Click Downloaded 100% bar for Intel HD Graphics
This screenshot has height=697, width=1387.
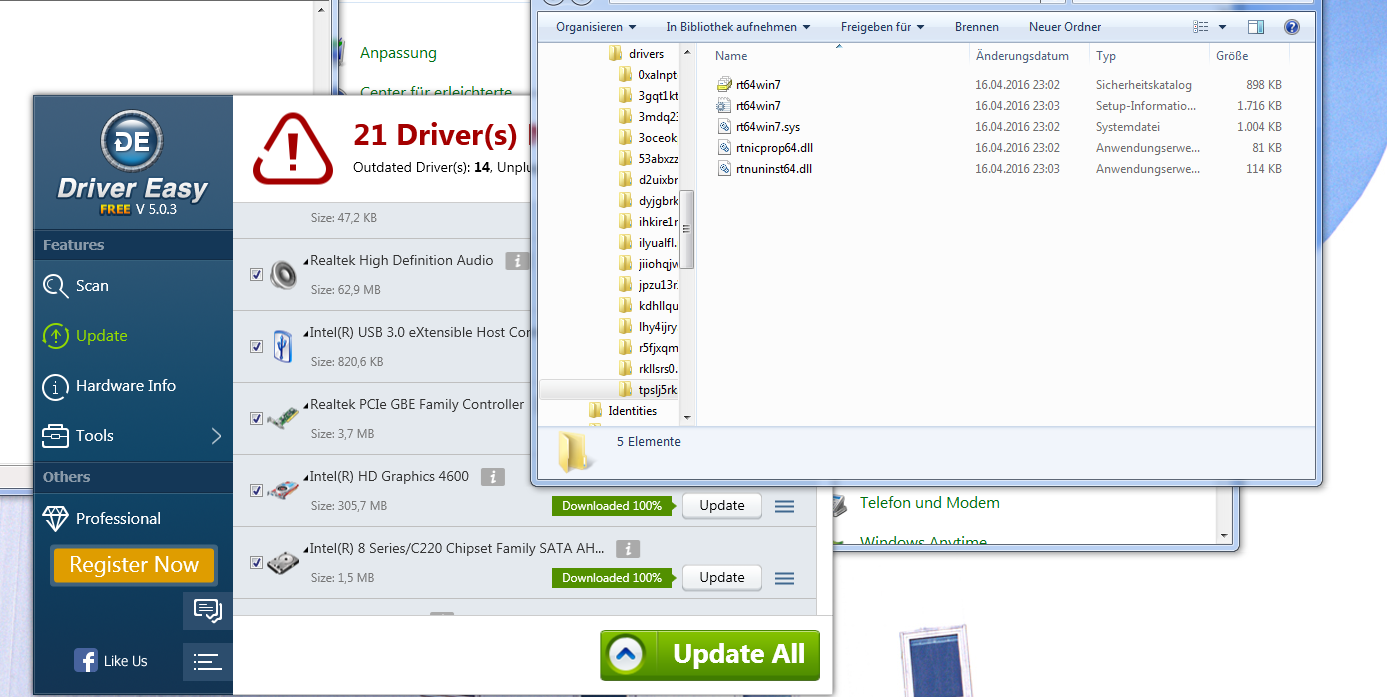pos(612,506)
